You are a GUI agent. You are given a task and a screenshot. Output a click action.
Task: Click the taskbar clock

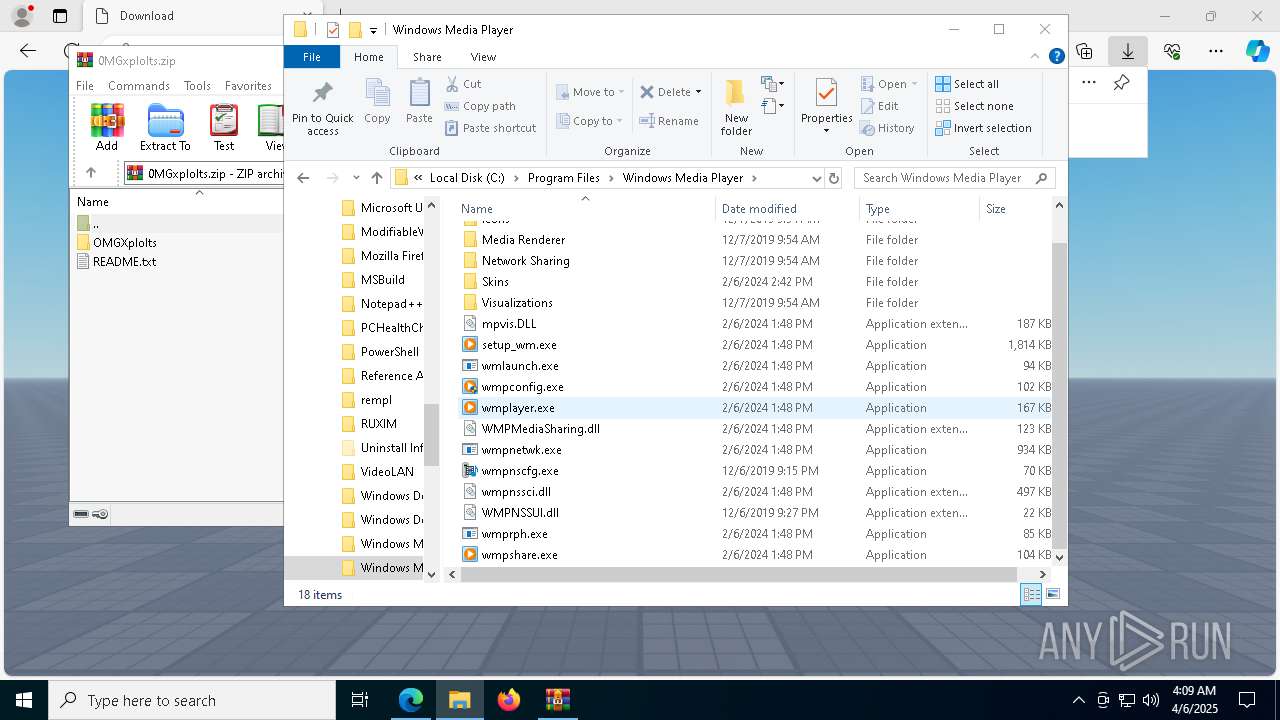pos(1193,700)
